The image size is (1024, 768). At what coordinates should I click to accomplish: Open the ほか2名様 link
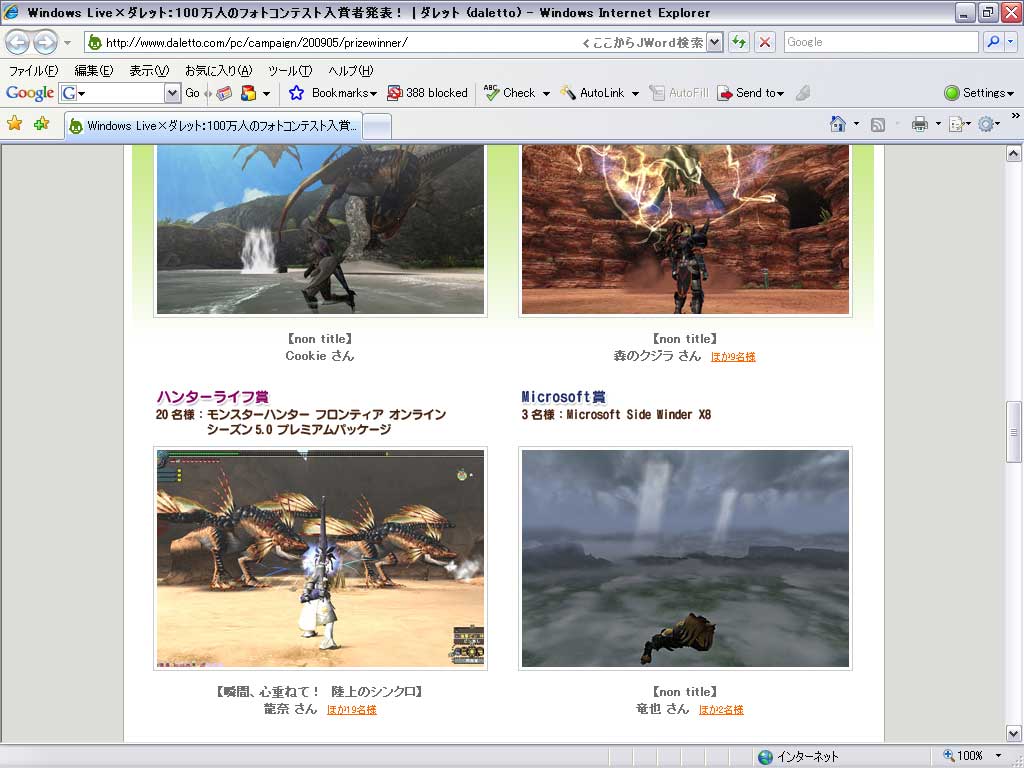pyautogui.click(x=721, y=710)
